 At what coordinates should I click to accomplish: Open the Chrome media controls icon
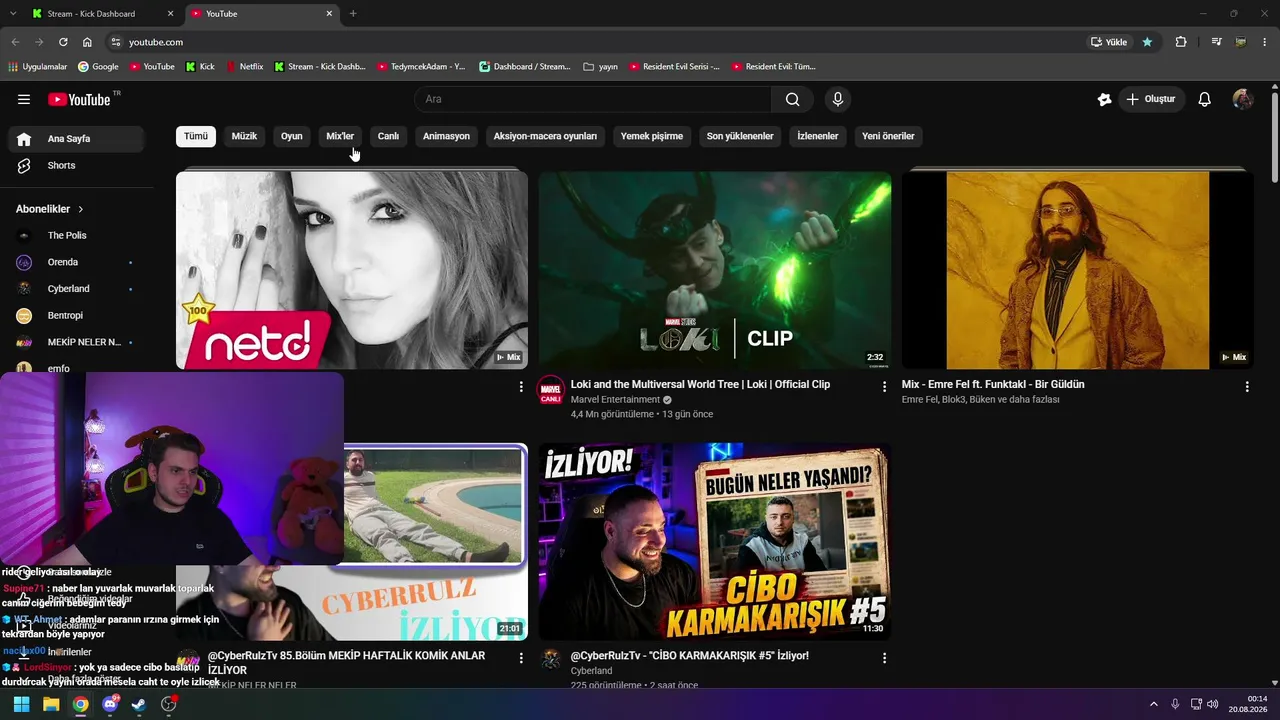[x=1216, y=42]
